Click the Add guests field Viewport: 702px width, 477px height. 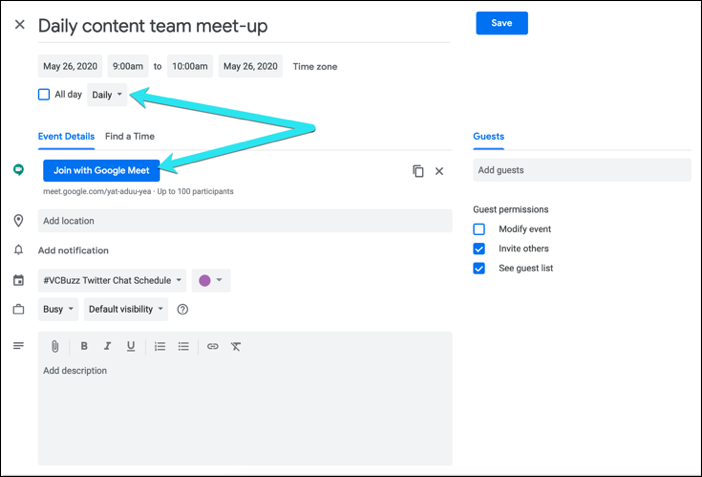coord(582,170)
